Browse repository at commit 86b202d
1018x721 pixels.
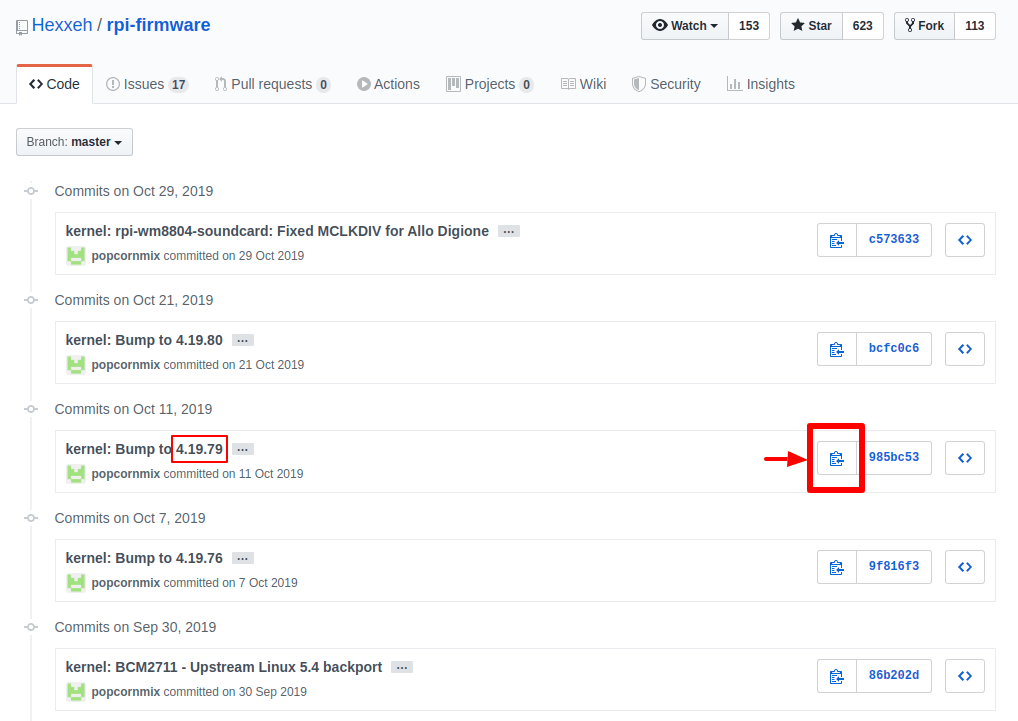coord(964,676)
